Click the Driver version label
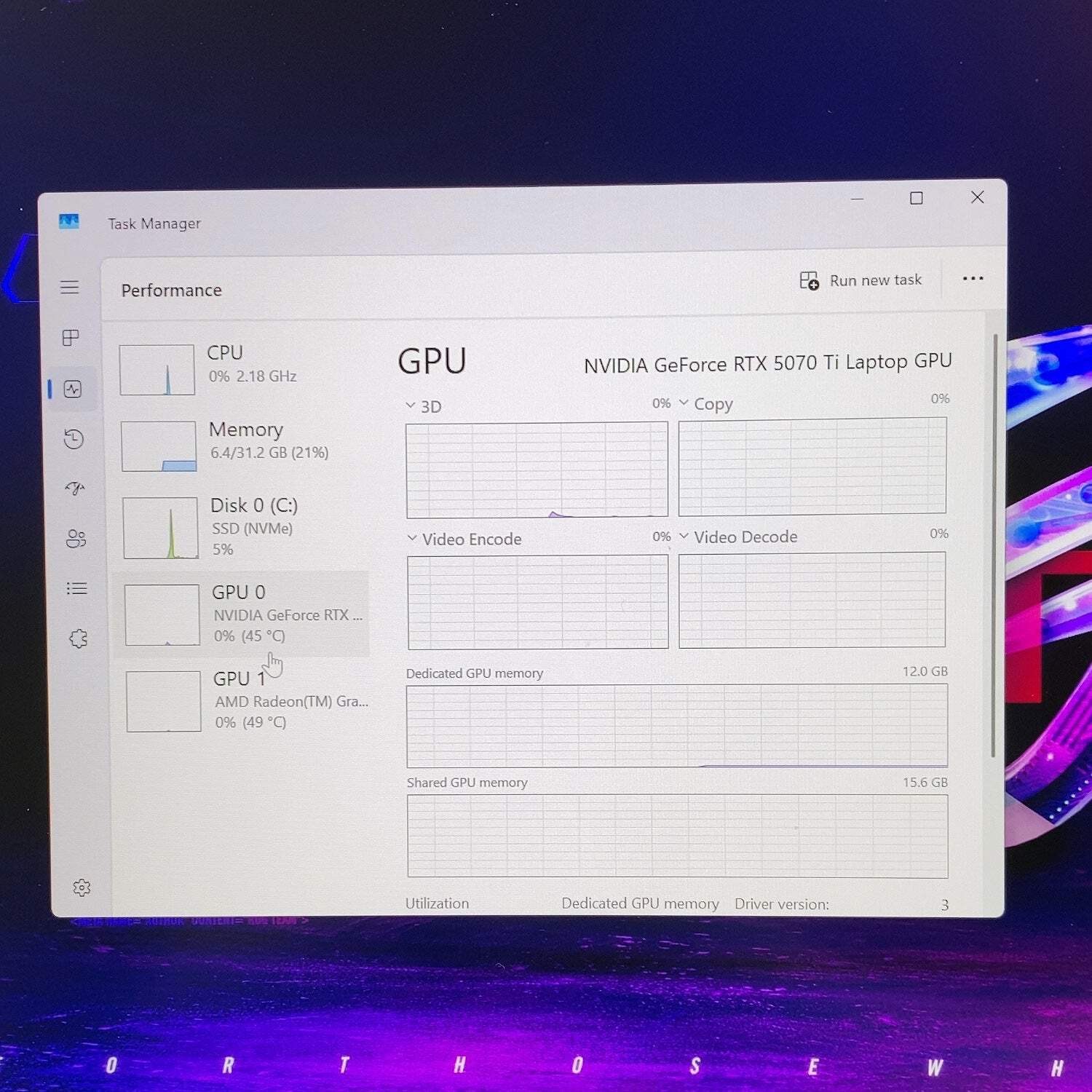 782,904
